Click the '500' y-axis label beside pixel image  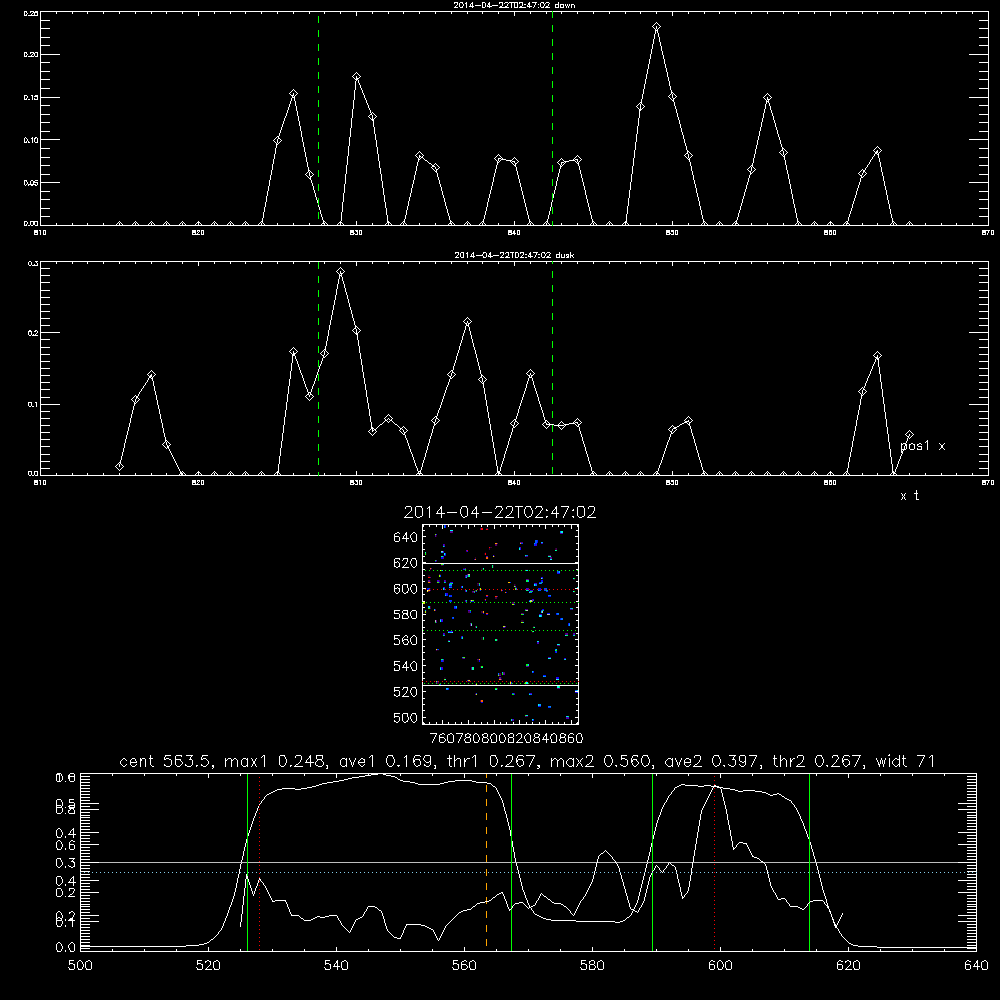[x=406, y=718]
